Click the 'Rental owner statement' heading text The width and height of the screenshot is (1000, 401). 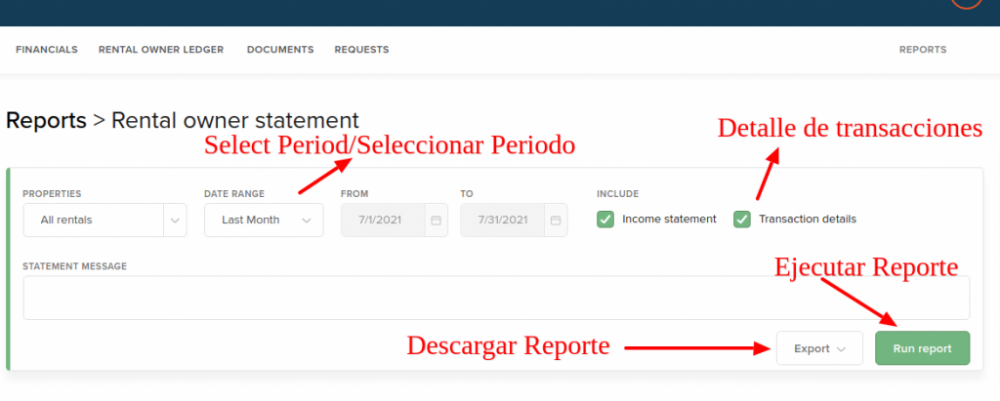tap(234, 121)
